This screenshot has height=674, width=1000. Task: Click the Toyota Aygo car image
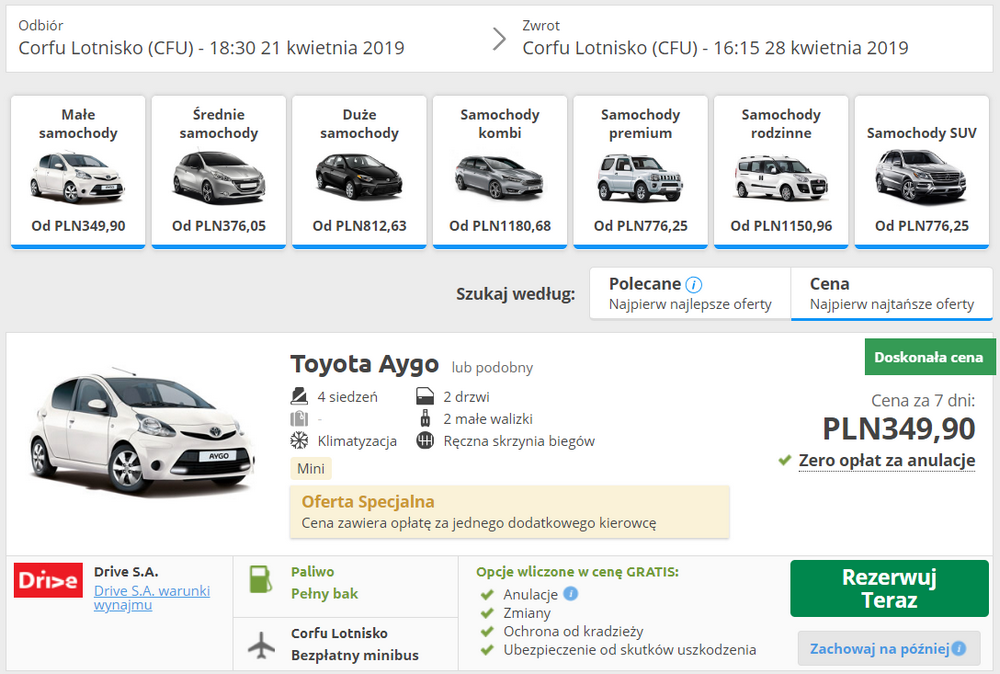[142, 432]
